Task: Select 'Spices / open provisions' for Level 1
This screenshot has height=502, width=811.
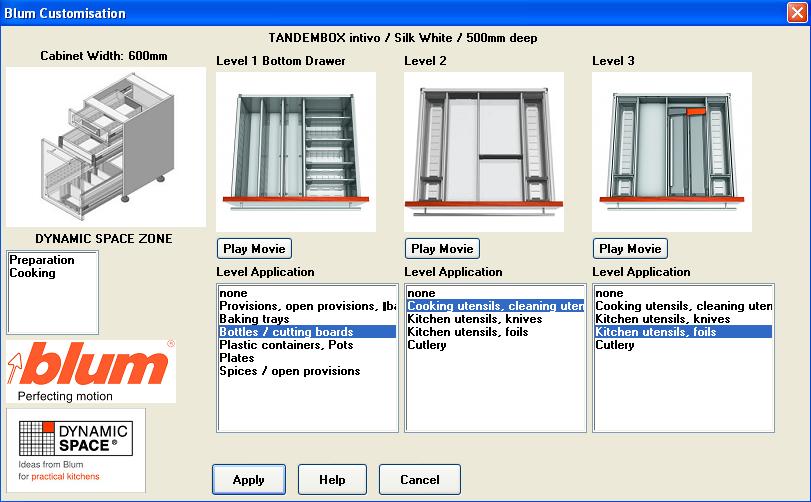Action: (x=307, y=371)
